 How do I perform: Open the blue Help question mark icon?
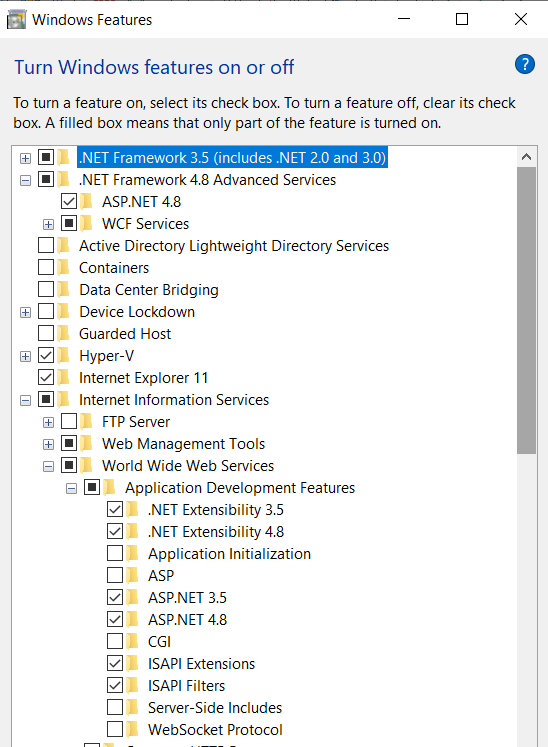click(525, 64)
